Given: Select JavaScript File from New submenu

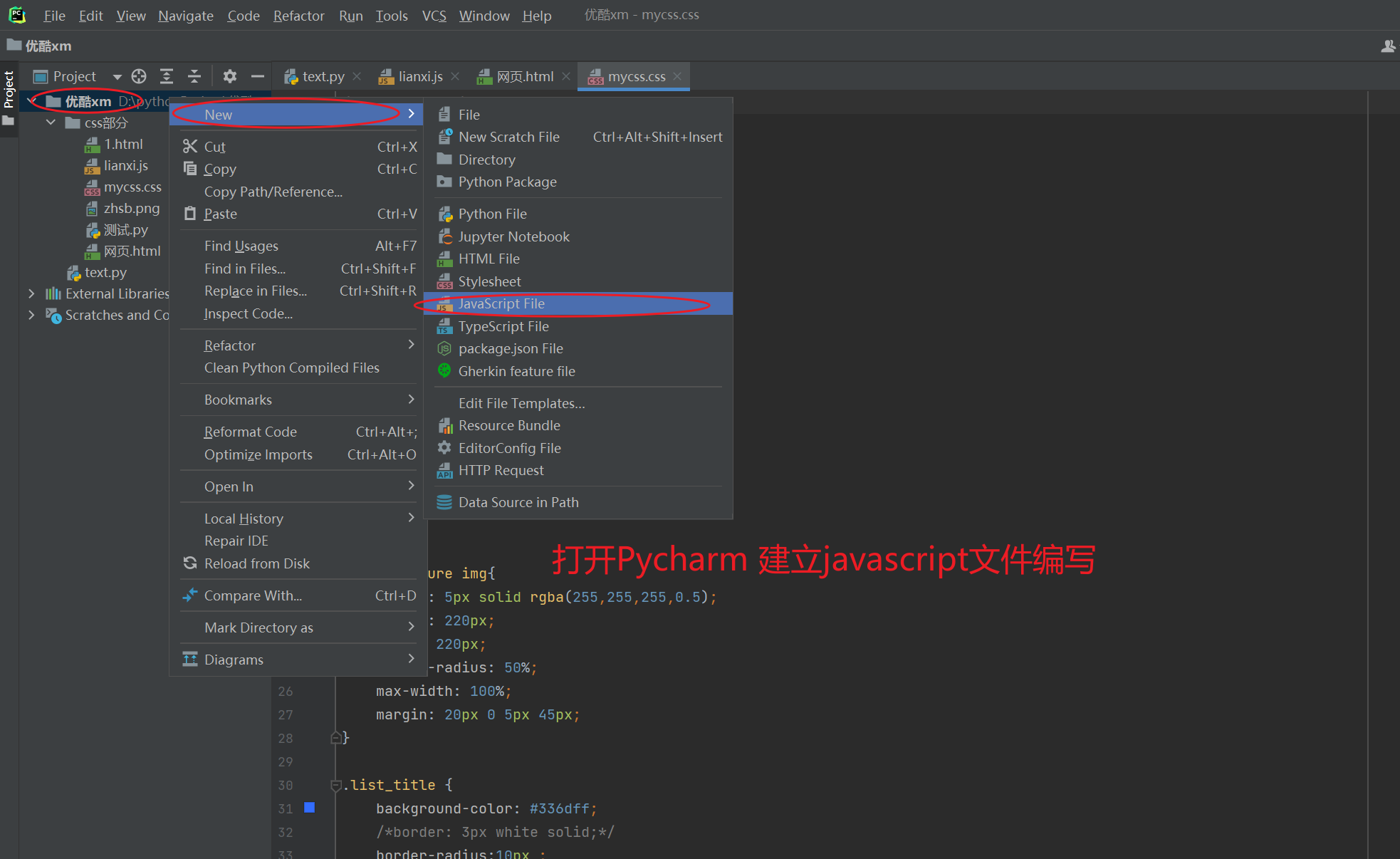Looking at the screenshot, I should [x=578, y=303].
